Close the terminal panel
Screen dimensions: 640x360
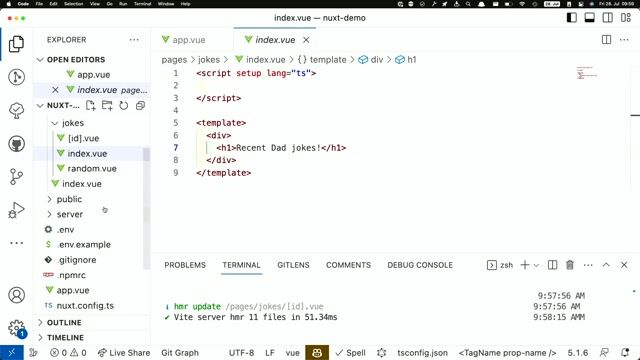click(x=624, y=265)
